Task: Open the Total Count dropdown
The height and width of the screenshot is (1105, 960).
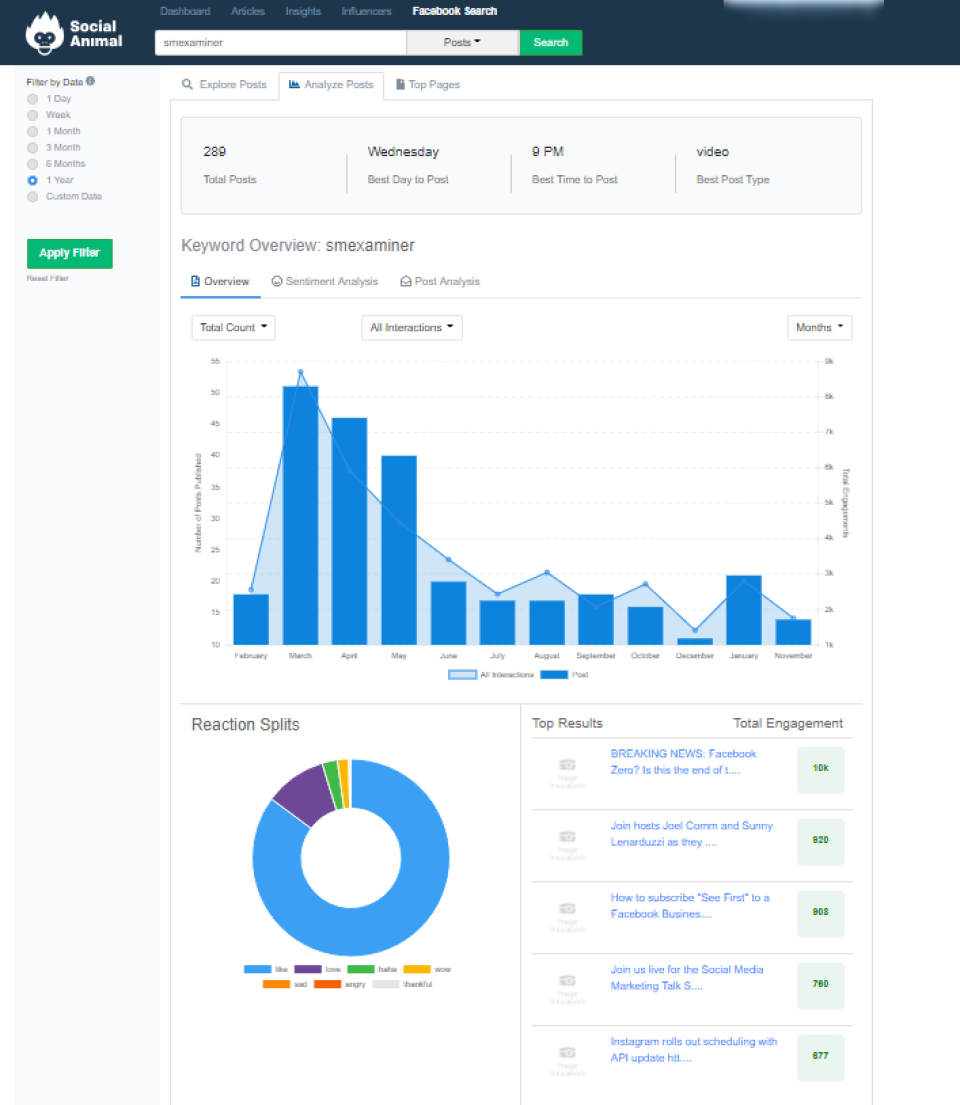Action: click(x=233, y=327)
